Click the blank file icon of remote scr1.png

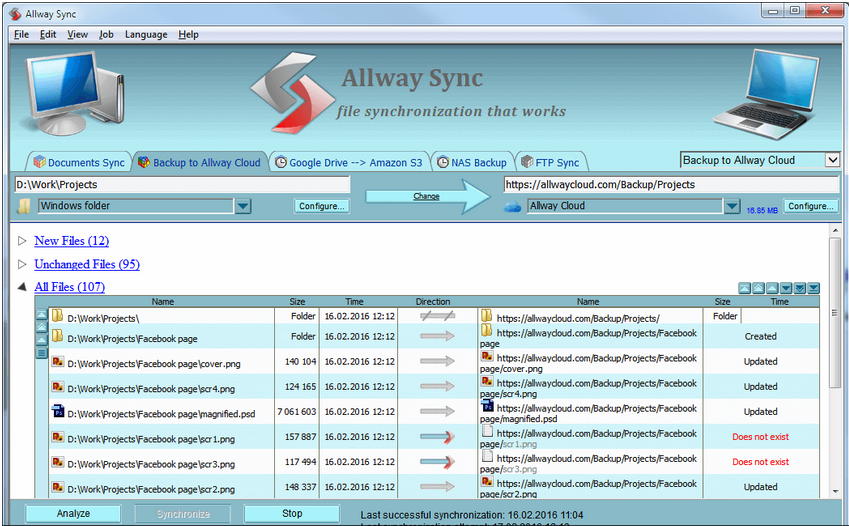coord(487,431)
